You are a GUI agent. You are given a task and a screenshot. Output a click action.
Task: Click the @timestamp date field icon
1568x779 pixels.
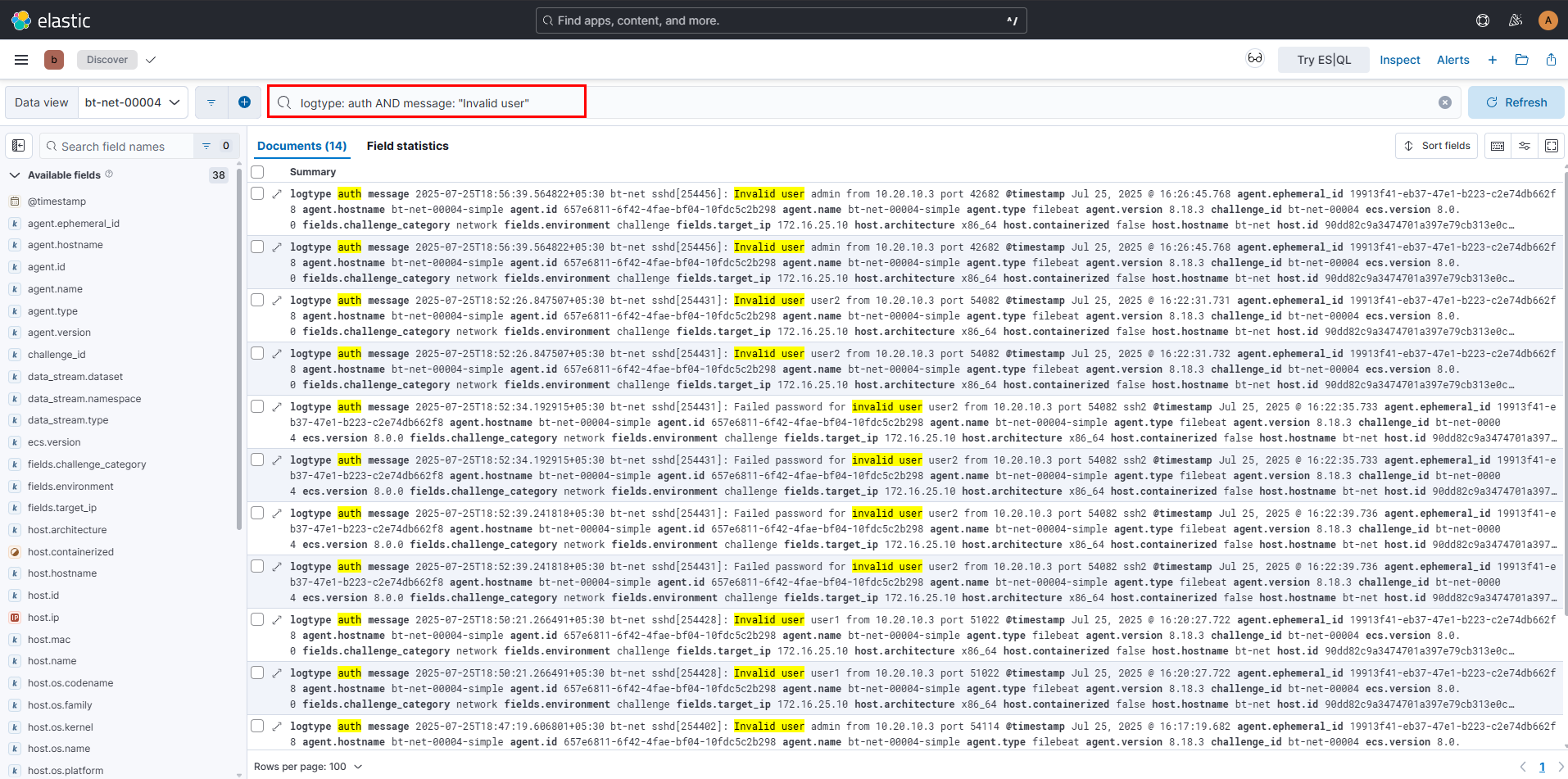pyautogui.click(x=15, y=202)
